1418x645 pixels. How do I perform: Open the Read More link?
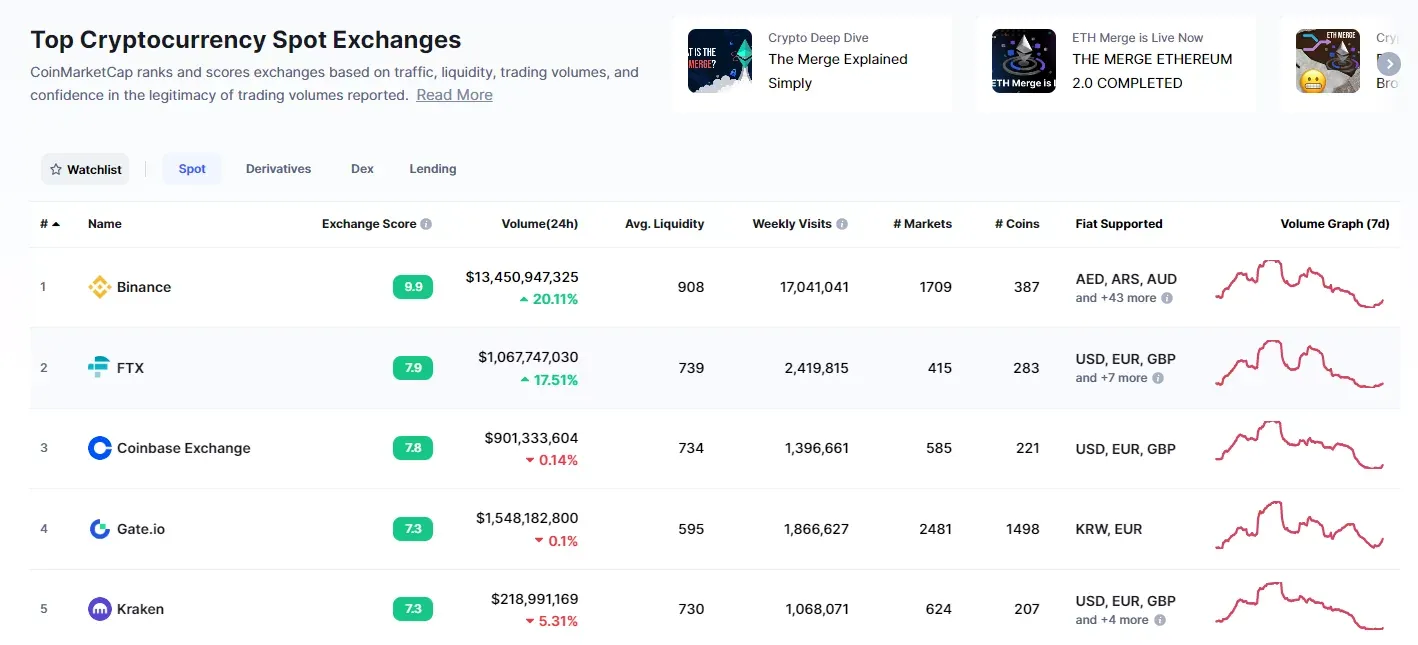[454, 95]
